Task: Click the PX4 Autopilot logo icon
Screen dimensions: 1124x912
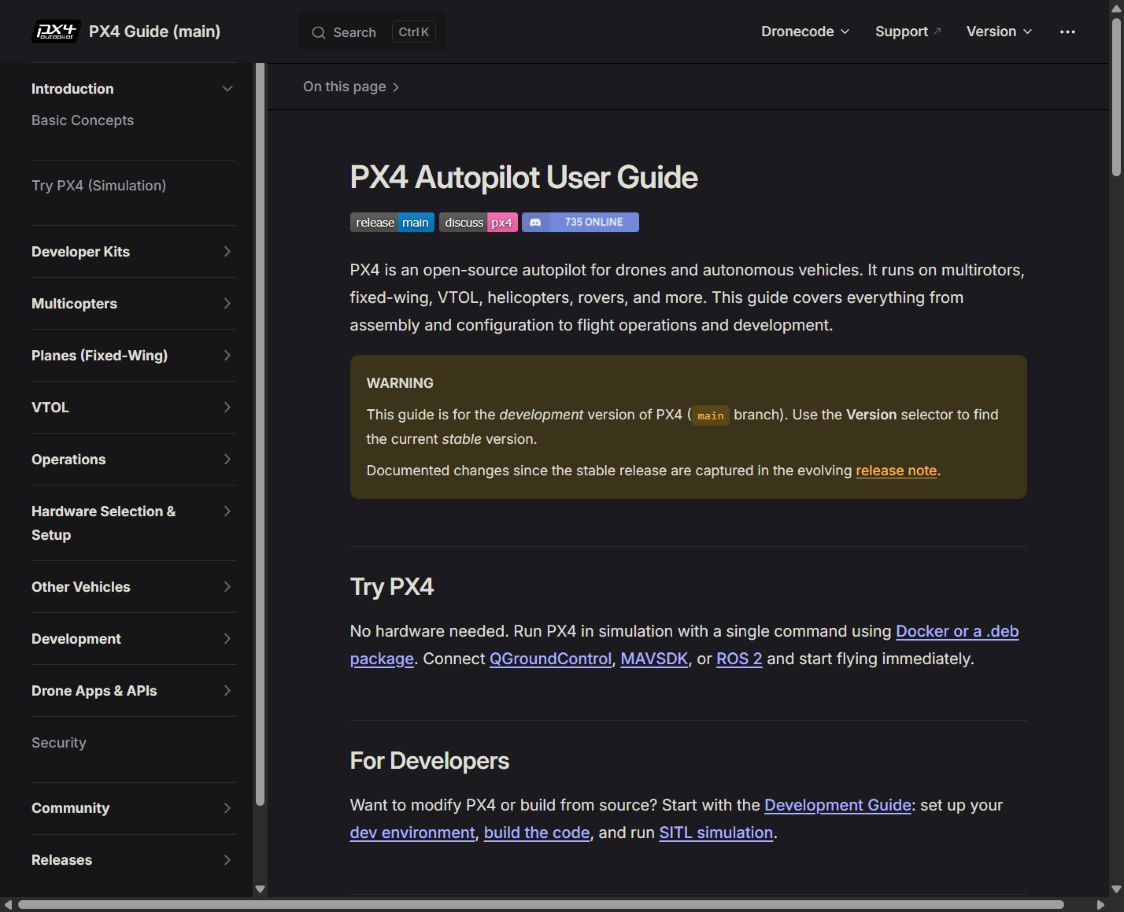Action: 56,32
